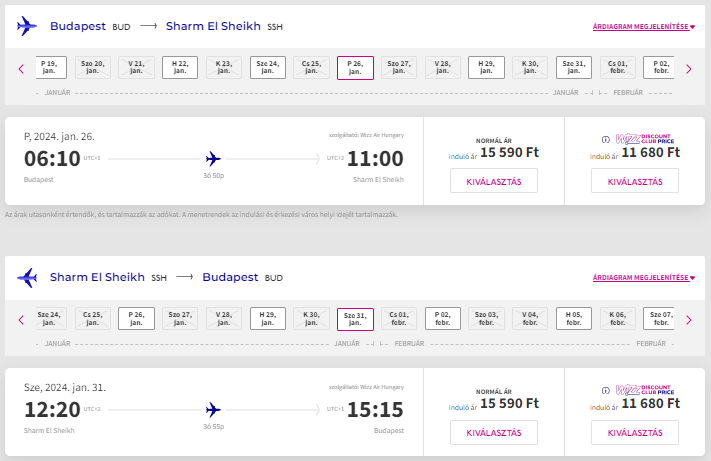Show later return dates with right arrow
Screen dimensions: 711x461
pos(689,320)
